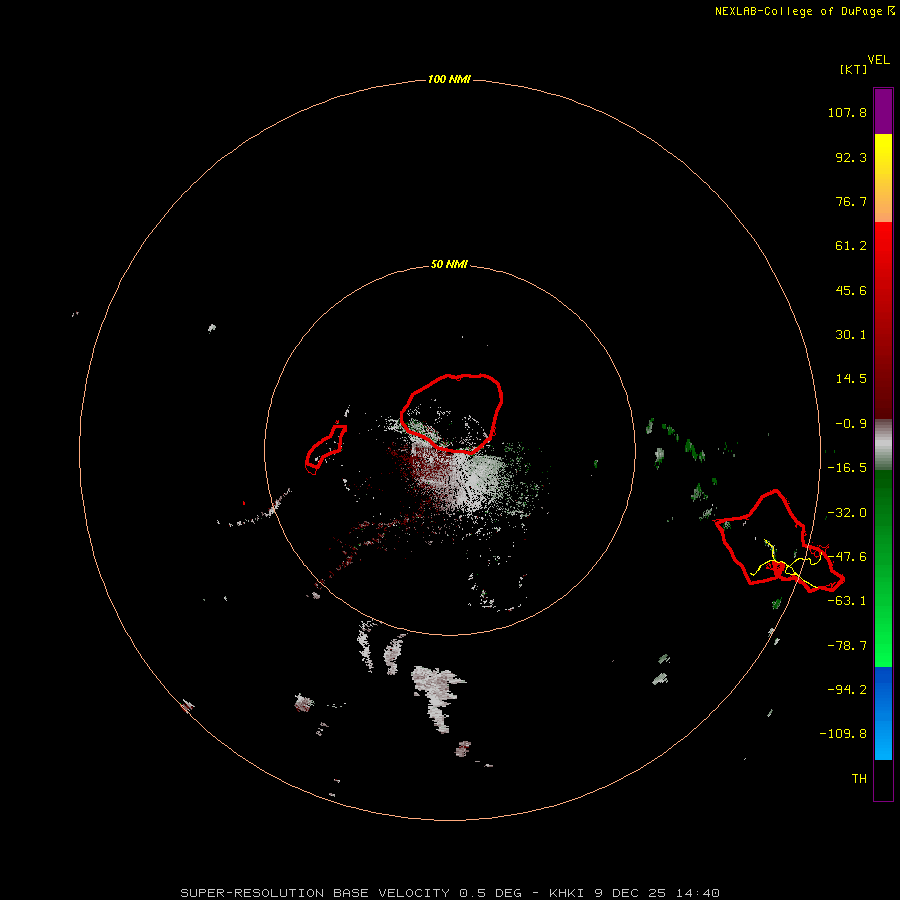Select the 45.6 velocity scale value

[851, 290]
